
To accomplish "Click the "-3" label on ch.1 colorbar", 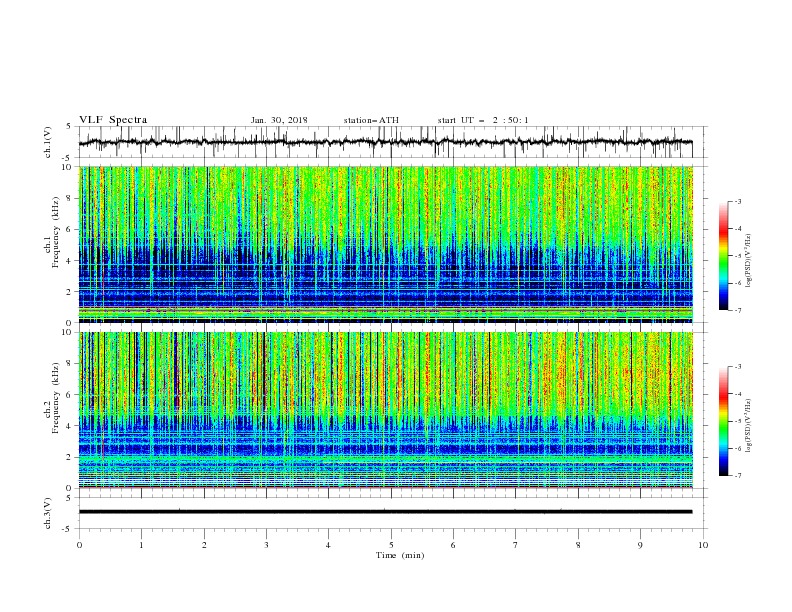I will (x=737, y=201).
